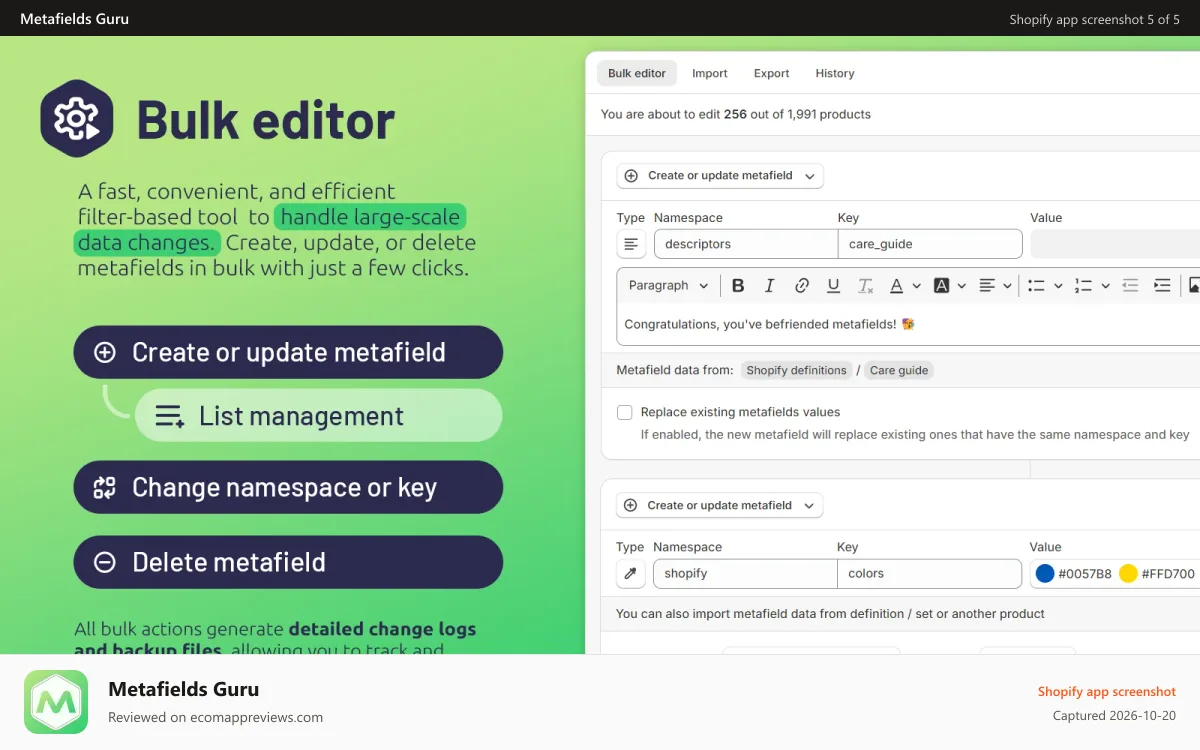Click the #0057B8 hex value text
The image size is (1200, 750).
click(1085, 574)
